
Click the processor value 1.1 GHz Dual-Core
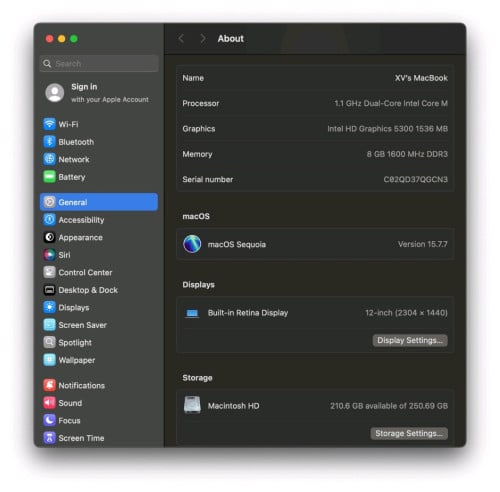[391, 103]
